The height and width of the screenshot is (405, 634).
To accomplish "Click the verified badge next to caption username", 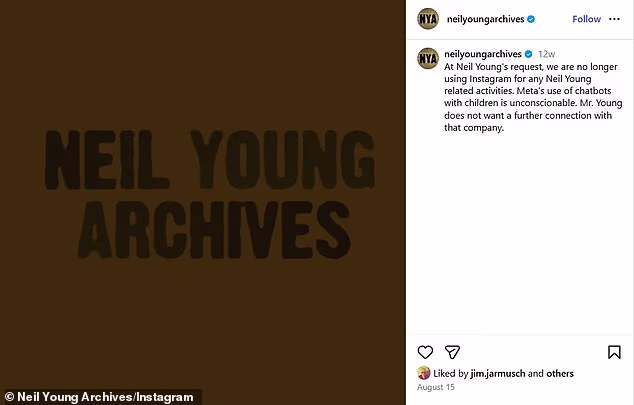I will click(x=528, y=54).
